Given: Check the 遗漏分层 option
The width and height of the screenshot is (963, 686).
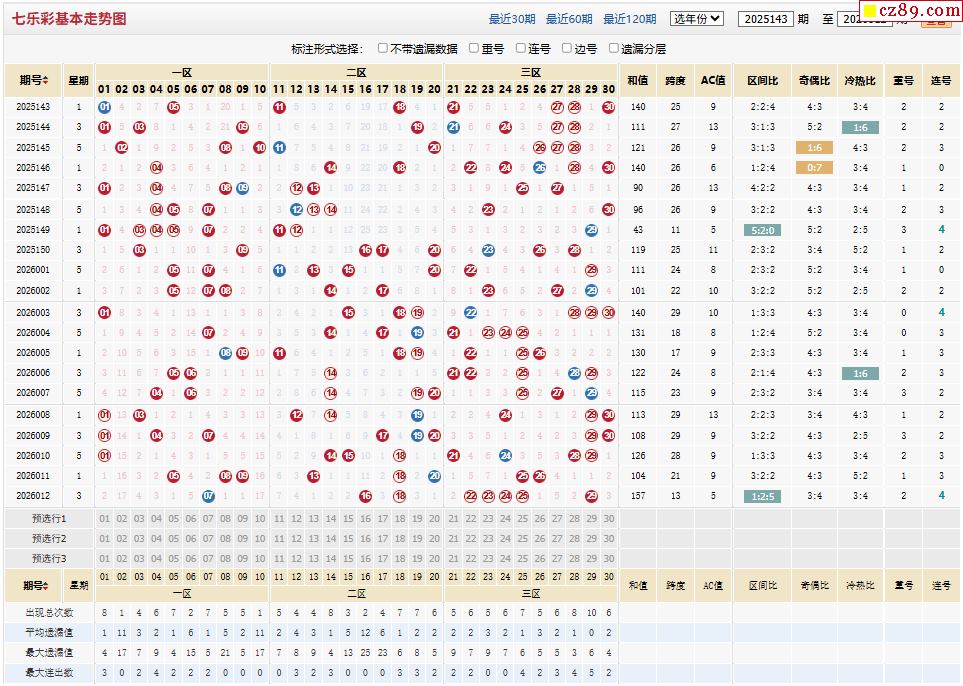Looking at the screenshot, I should click(613, 48).
